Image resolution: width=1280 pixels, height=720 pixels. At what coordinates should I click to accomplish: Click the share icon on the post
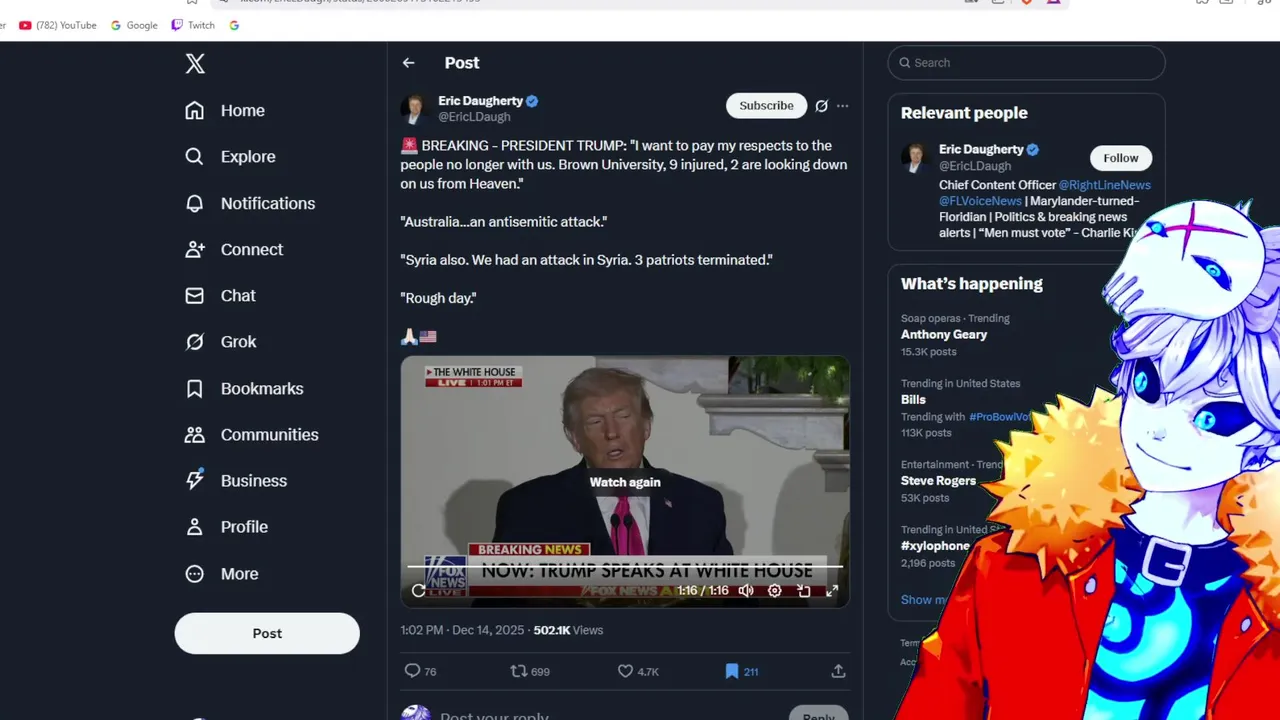coord(839,671)
